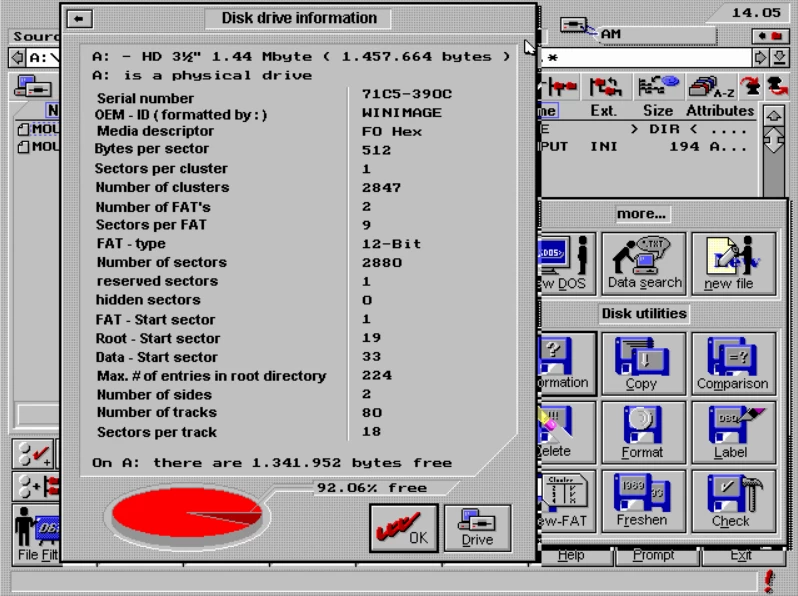Screen dimensions: 798x596
Task: Run the disk Check utility
Action: click(733, 501)
